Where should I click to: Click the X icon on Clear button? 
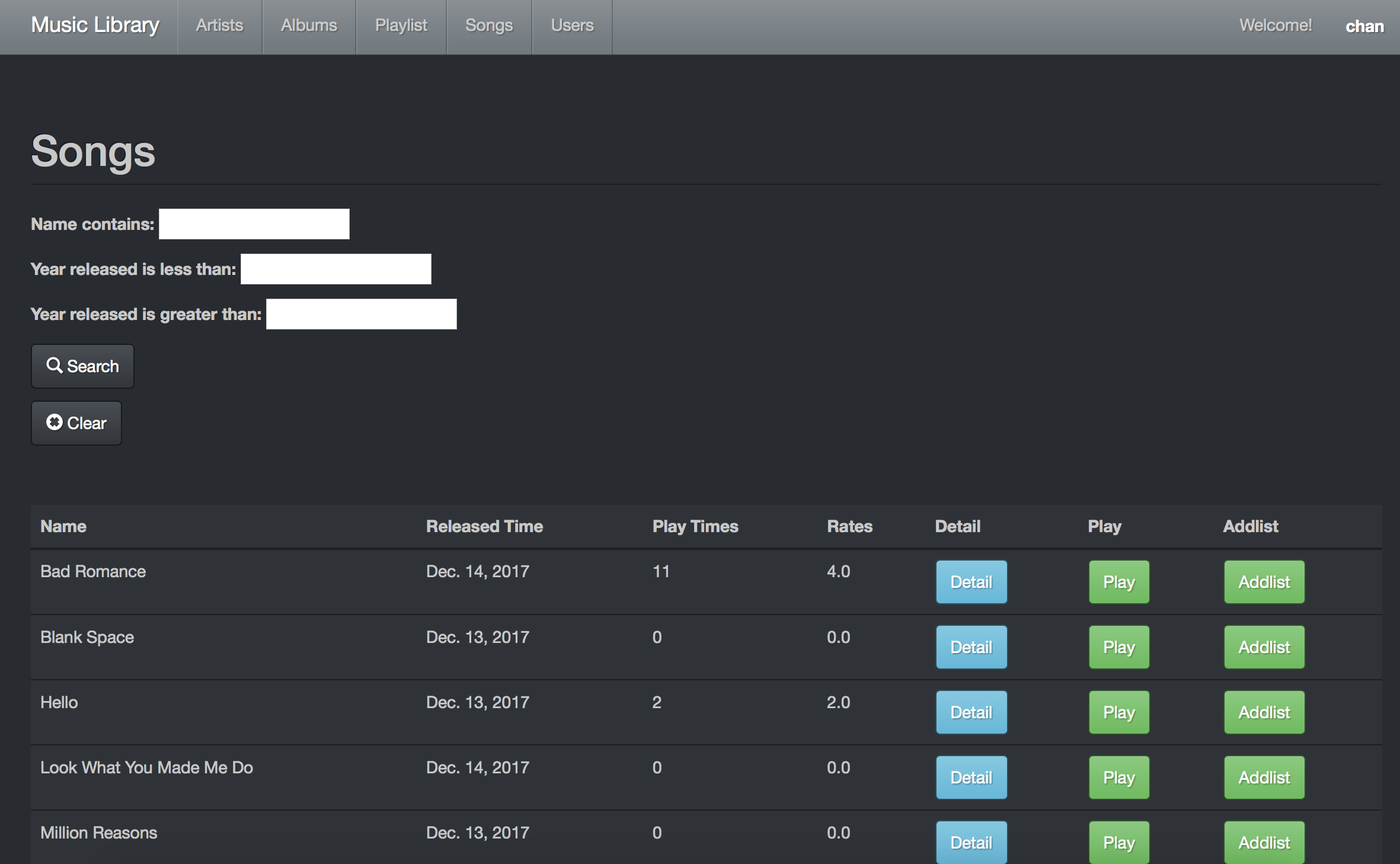tap(54, 422)
